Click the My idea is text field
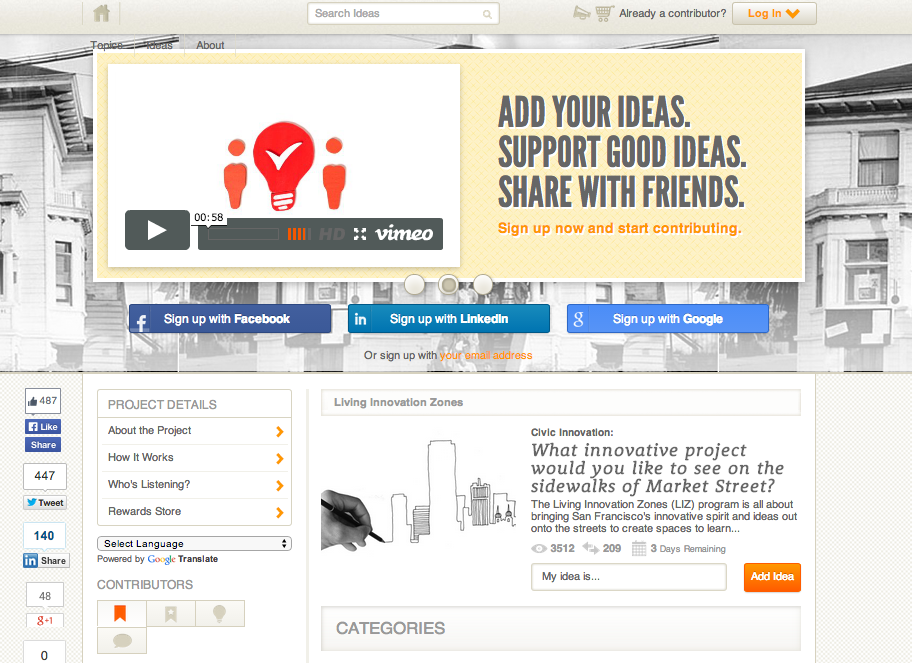912x663 pixels. click(629, 577)
